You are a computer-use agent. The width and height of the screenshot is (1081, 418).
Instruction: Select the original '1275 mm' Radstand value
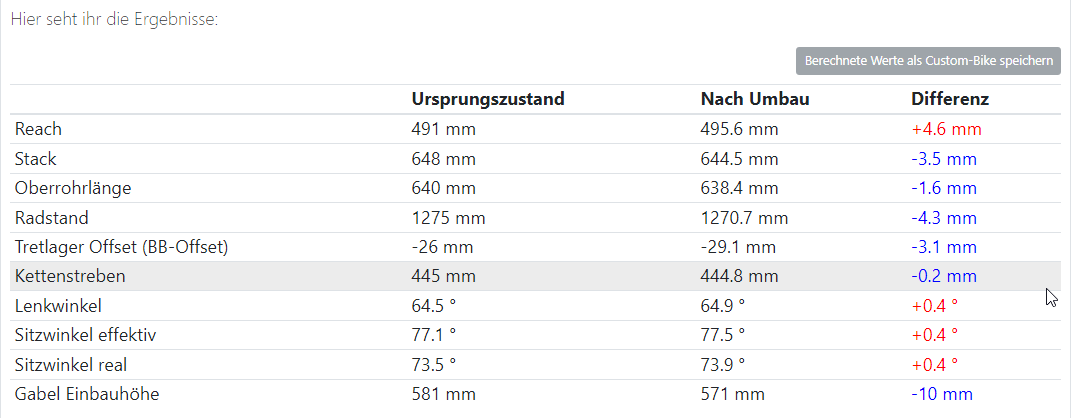click(448, 217)
